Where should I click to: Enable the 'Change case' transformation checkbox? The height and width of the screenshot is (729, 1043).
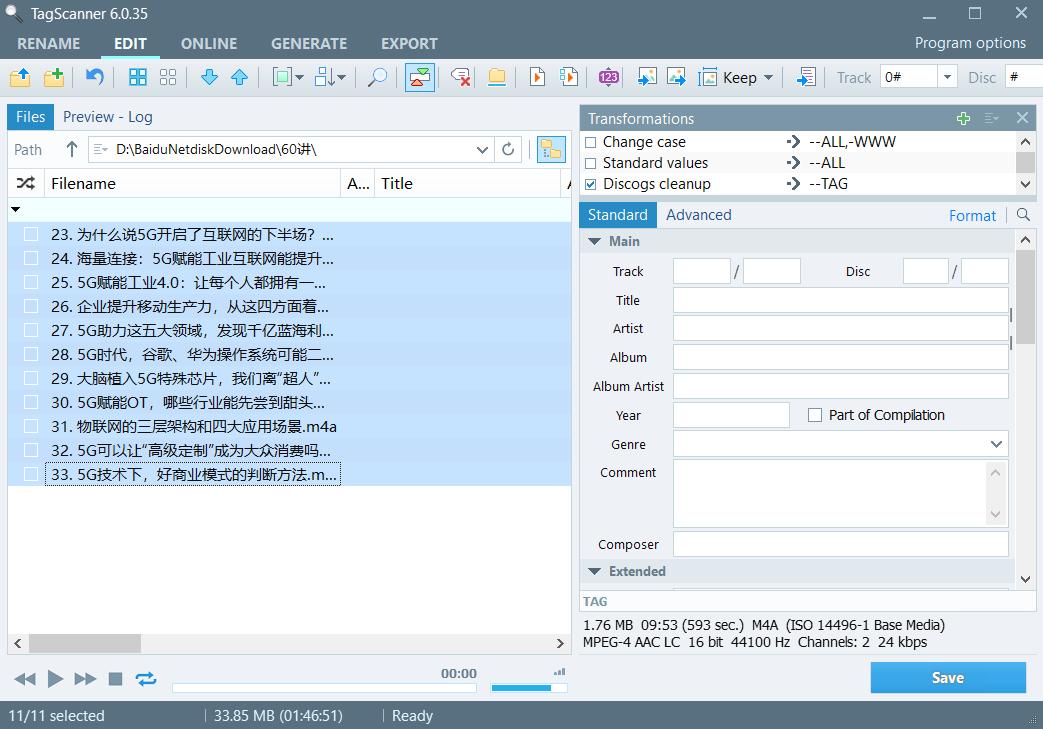pos(591,141)
